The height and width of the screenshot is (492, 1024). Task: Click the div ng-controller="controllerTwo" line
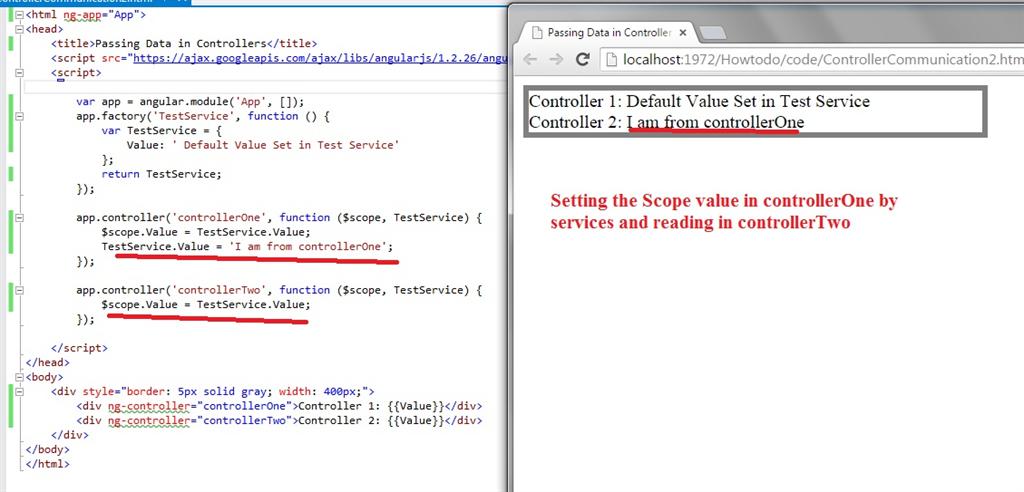(279, 420)
